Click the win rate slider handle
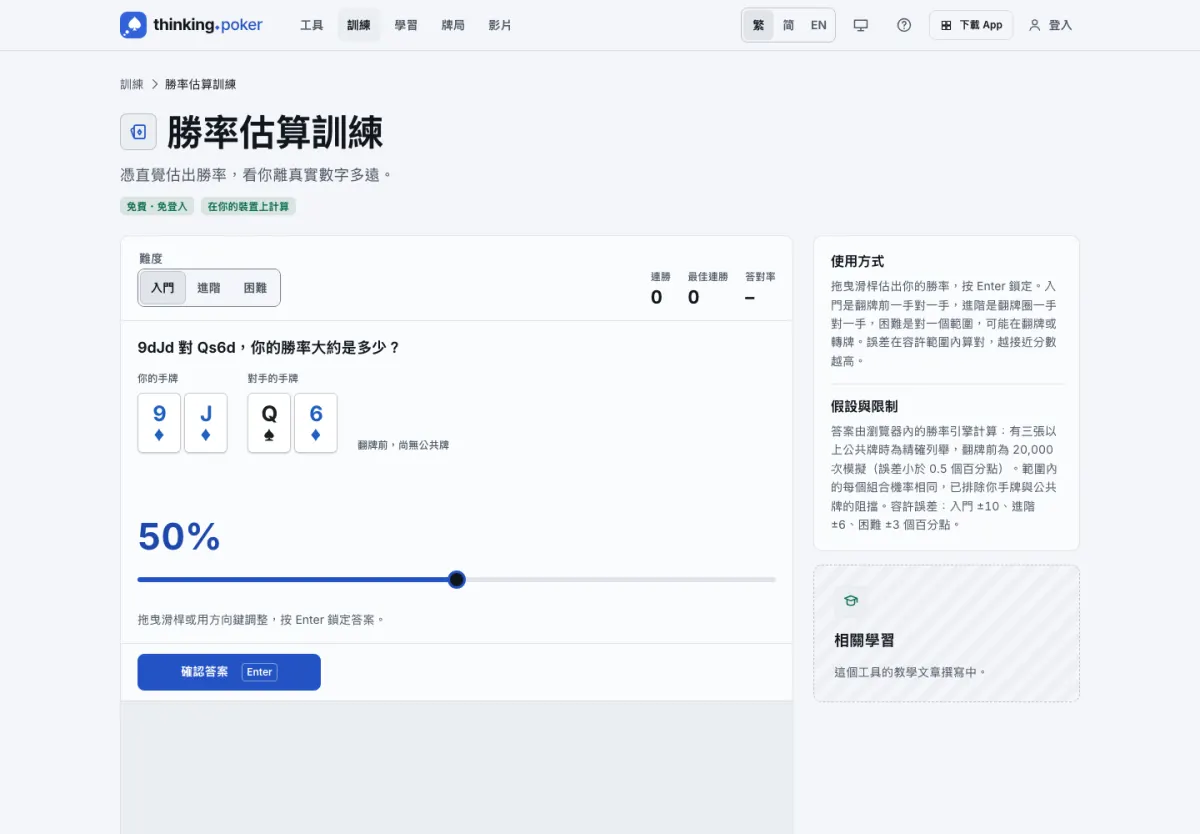This screenshot has width=1200, height=834. [x=457, y=579]
